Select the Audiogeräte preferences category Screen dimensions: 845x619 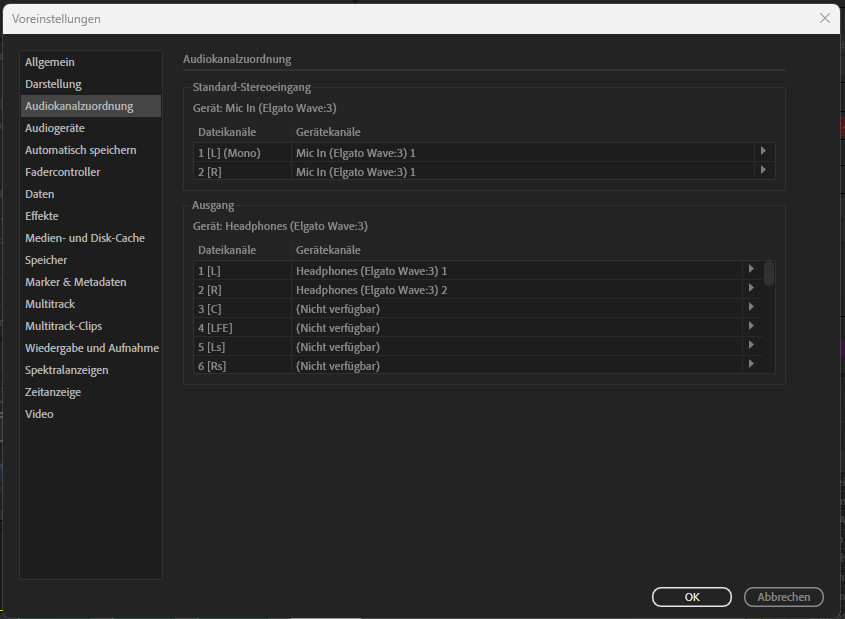click(x=57, y=127)
